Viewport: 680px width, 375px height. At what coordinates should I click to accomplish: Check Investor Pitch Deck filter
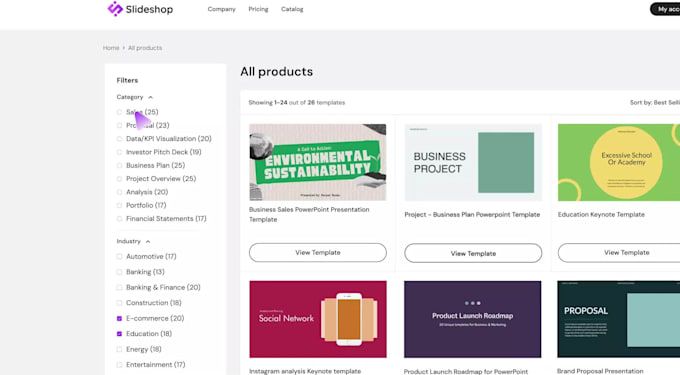[119, 152]
